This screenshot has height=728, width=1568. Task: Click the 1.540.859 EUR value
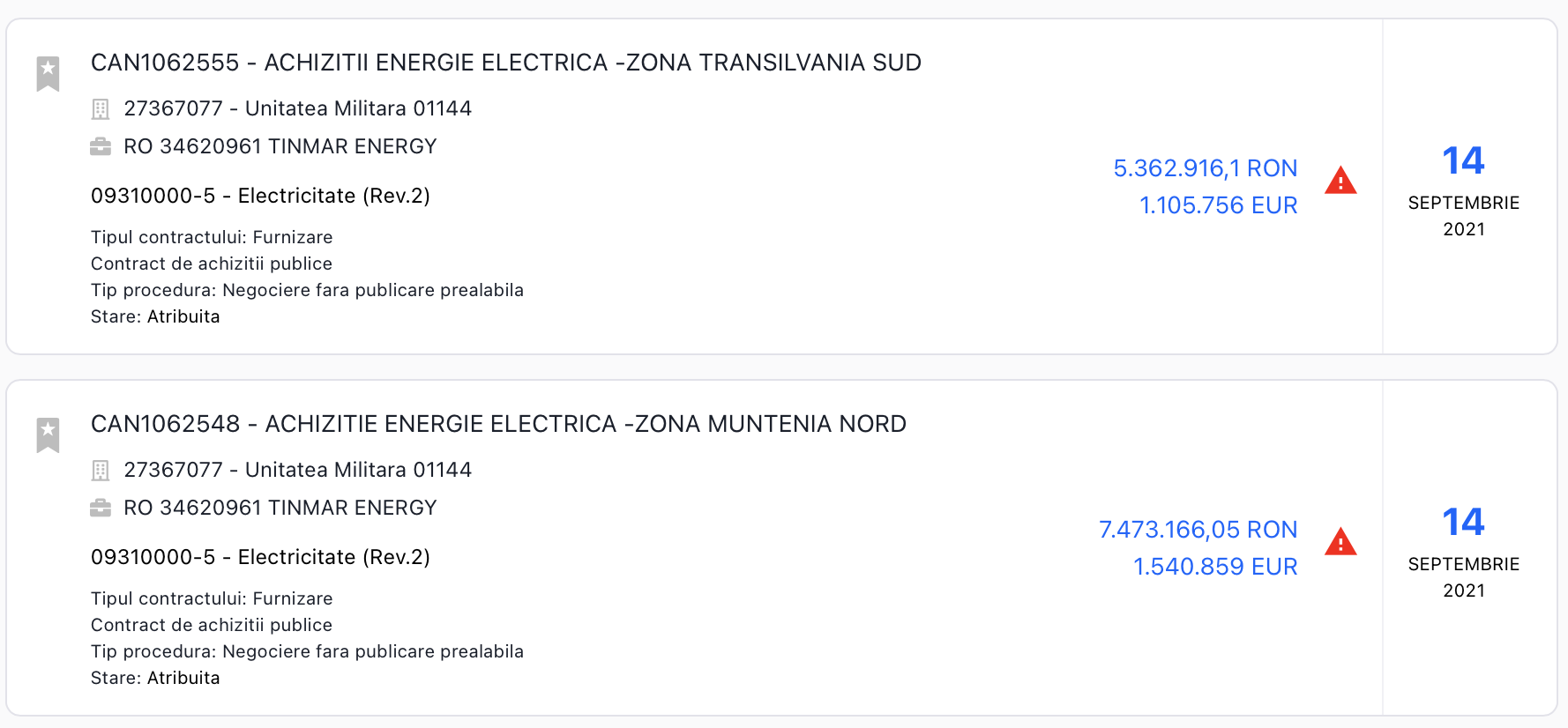click(1214, 567)
